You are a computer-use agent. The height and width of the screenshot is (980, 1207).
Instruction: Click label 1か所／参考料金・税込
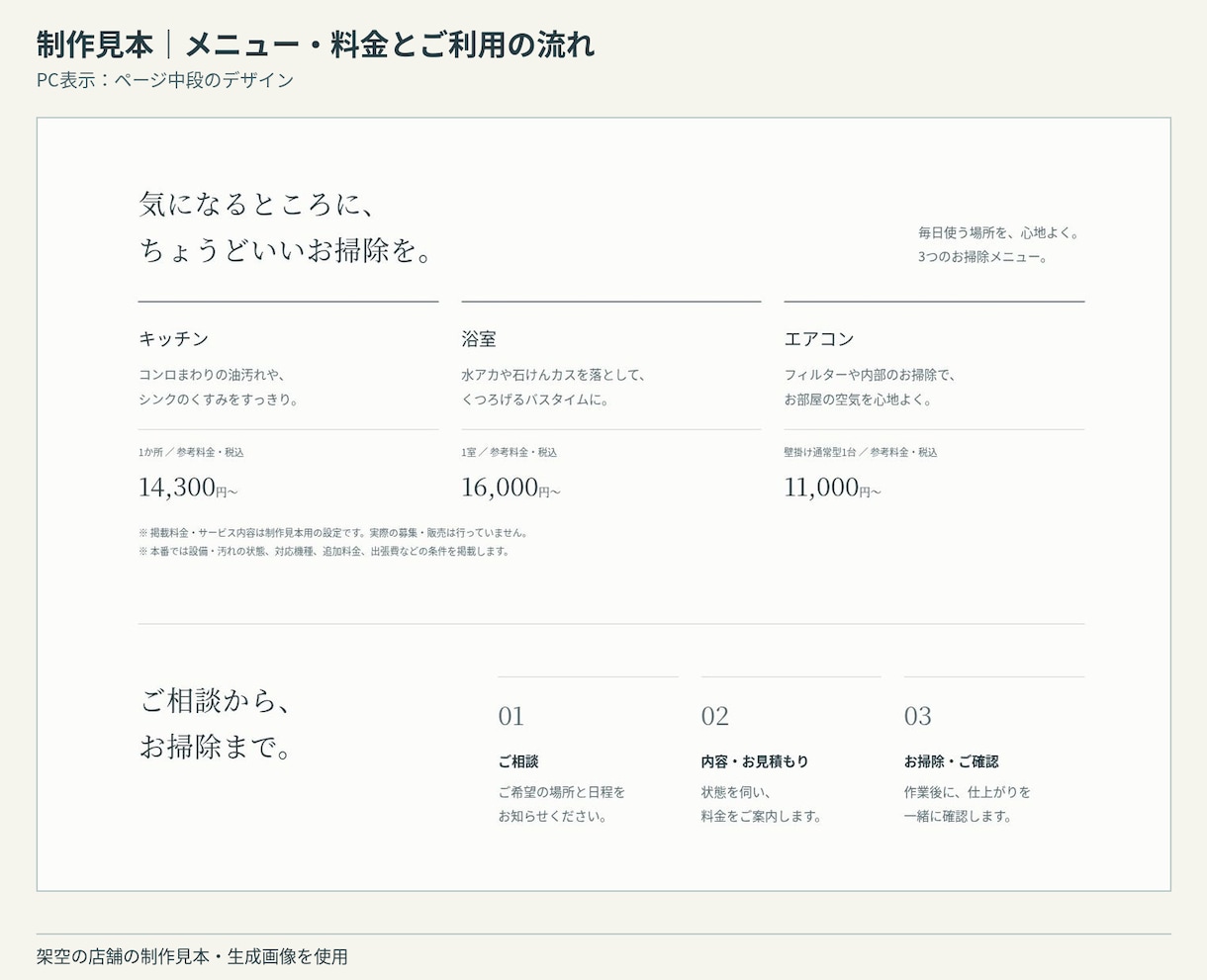pos(191,452)
